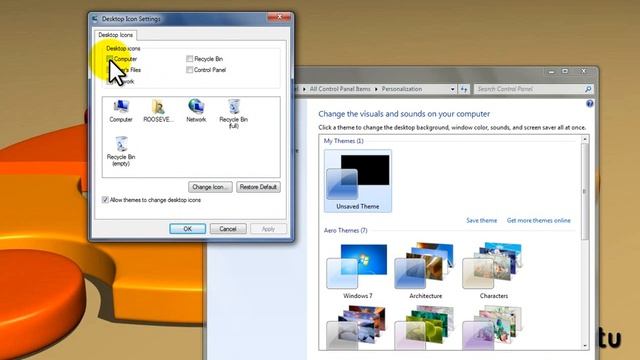Click the Aero Themes (7) heading
The width and height of the screenshot is (640, 360).
pos(345,231)
